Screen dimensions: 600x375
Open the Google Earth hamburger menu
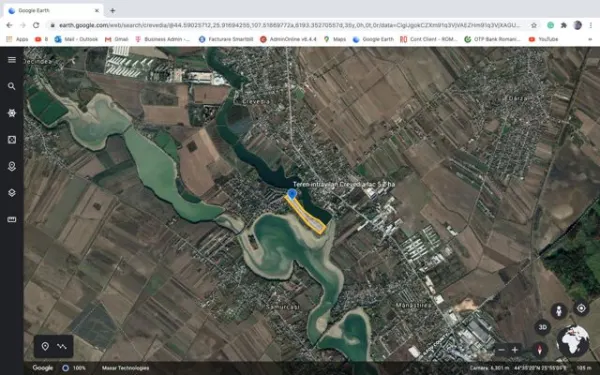coord(12,60)
